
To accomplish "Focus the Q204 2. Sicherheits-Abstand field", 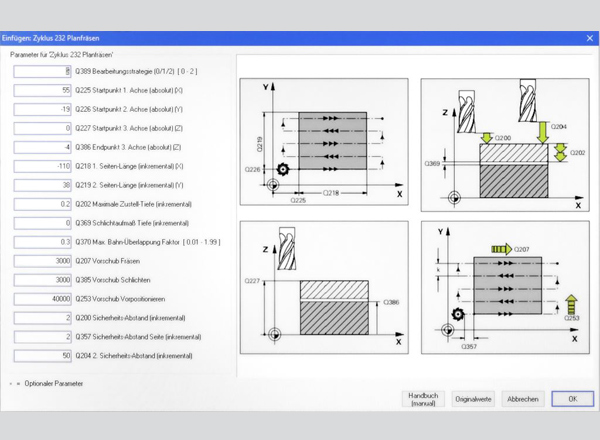I will 42,356.
